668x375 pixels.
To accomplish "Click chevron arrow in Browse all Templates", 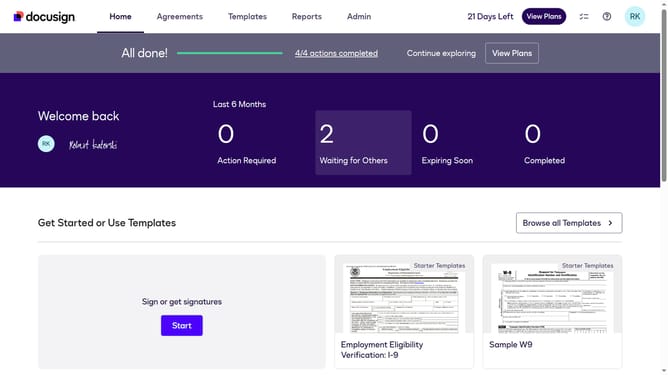I will point(610,223).
